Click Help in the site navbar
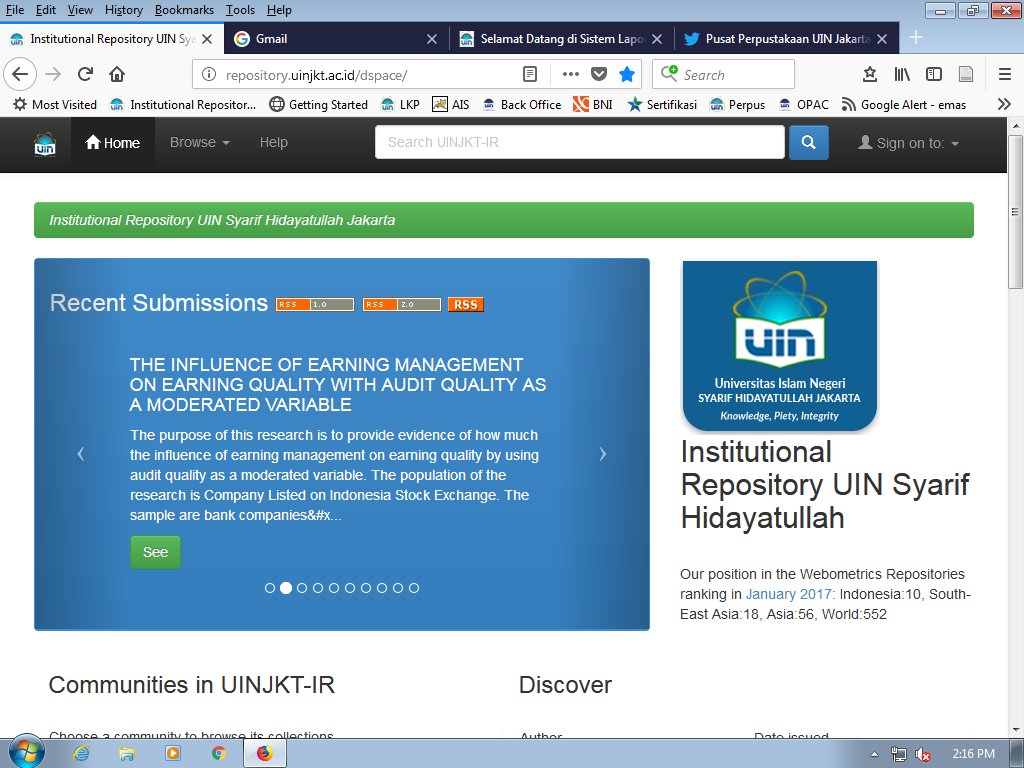 pyautogui.click(x=274, y=142)
